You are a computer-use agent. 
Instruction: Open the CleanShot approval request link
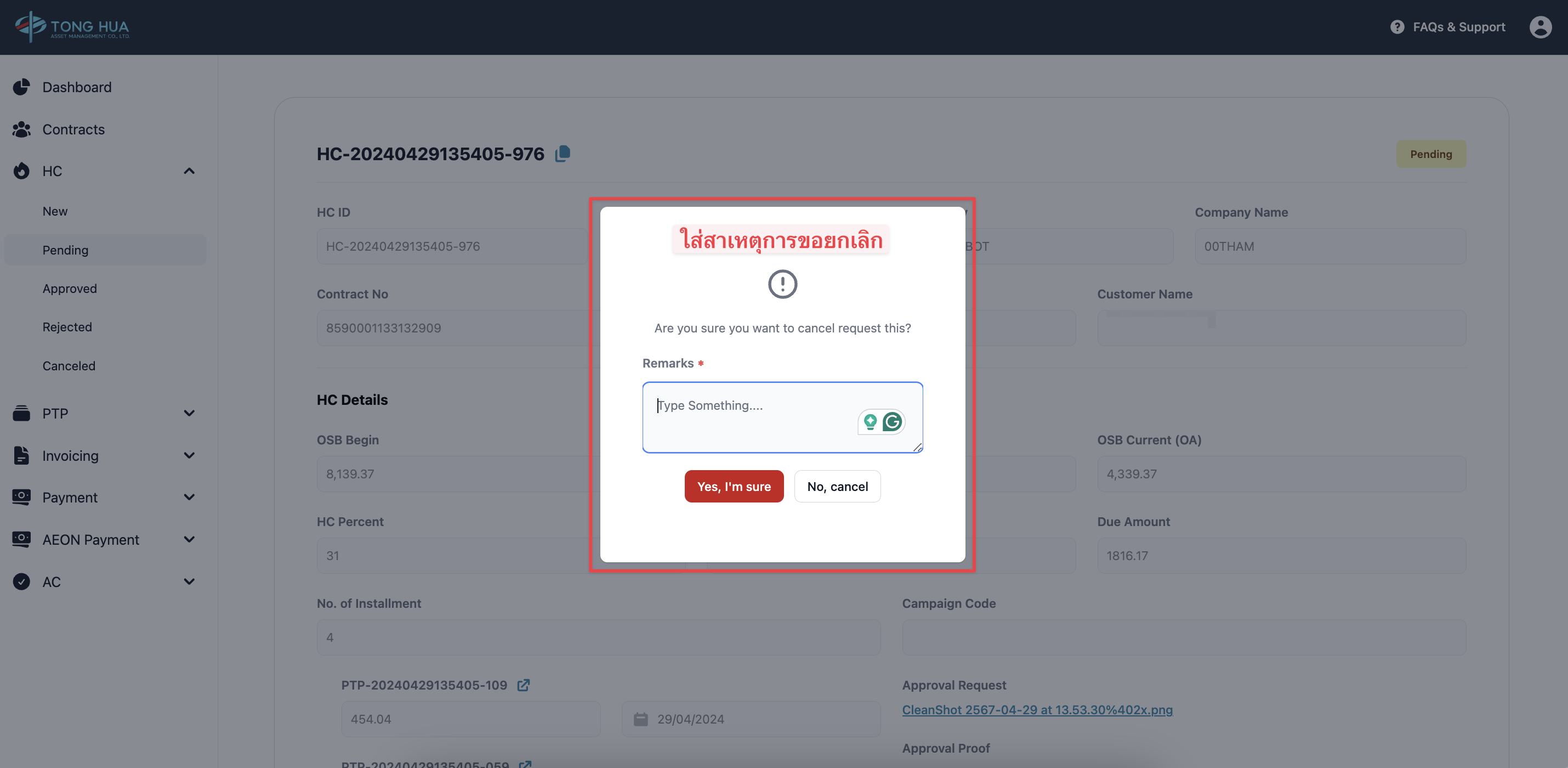click(1037, 710)
